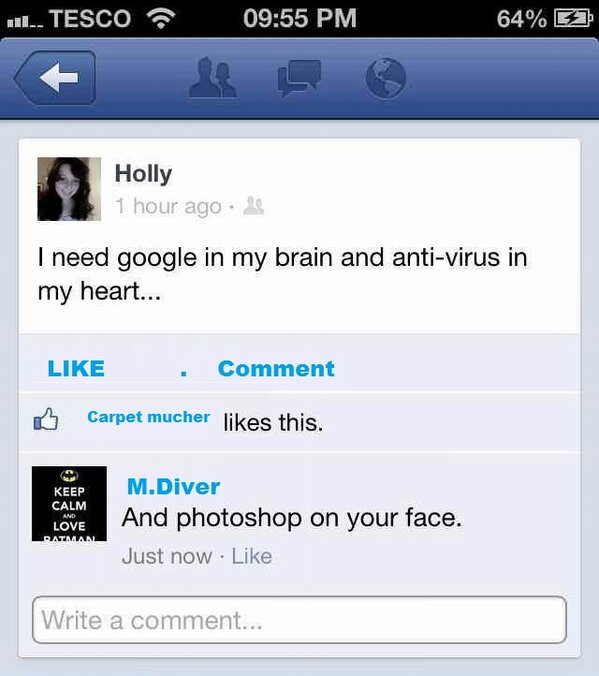View the Keep Calm Love Batman avatar
The width and height of the screenshot is (599, 676).
point(69,504)
